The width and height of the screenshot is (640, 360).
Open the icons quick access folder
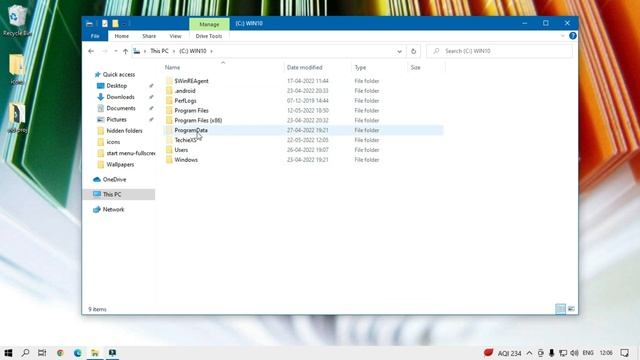pos(113,142)
